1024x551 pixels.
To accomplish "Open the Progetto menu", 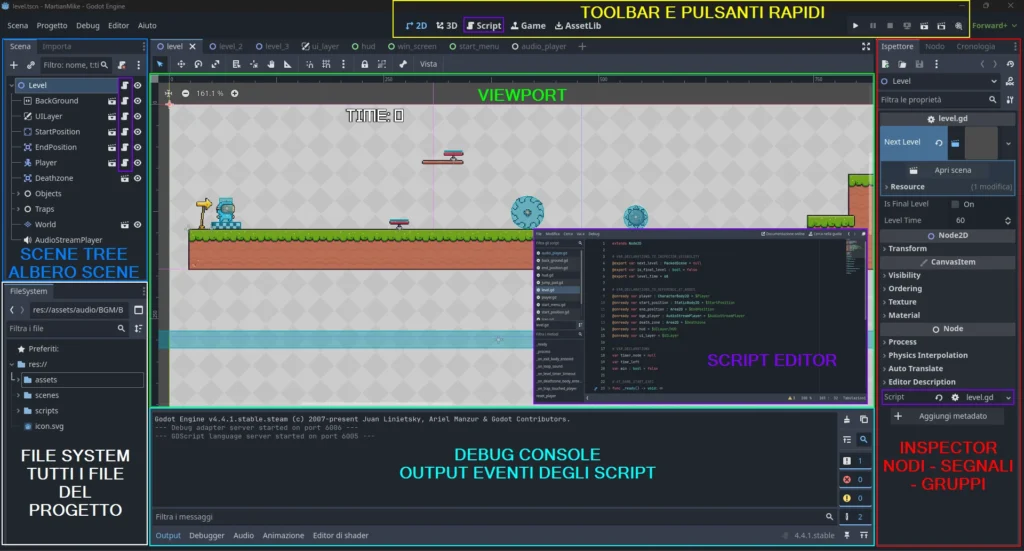I will pyautogui.click(x=52, y=26).
